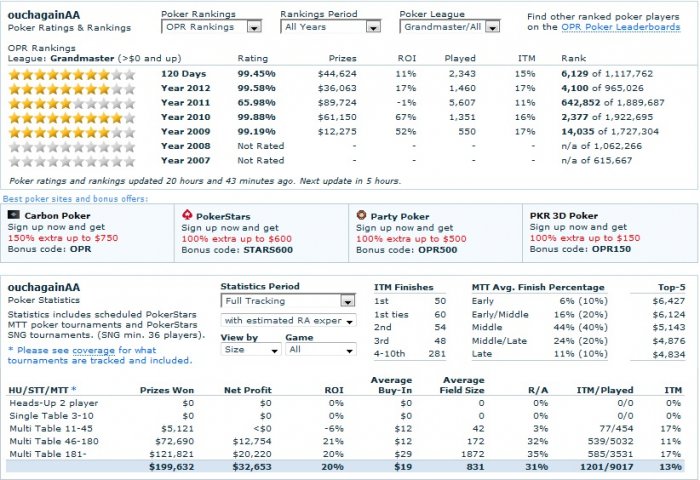Click the Single Table 3-10 row

pos(345,416)
